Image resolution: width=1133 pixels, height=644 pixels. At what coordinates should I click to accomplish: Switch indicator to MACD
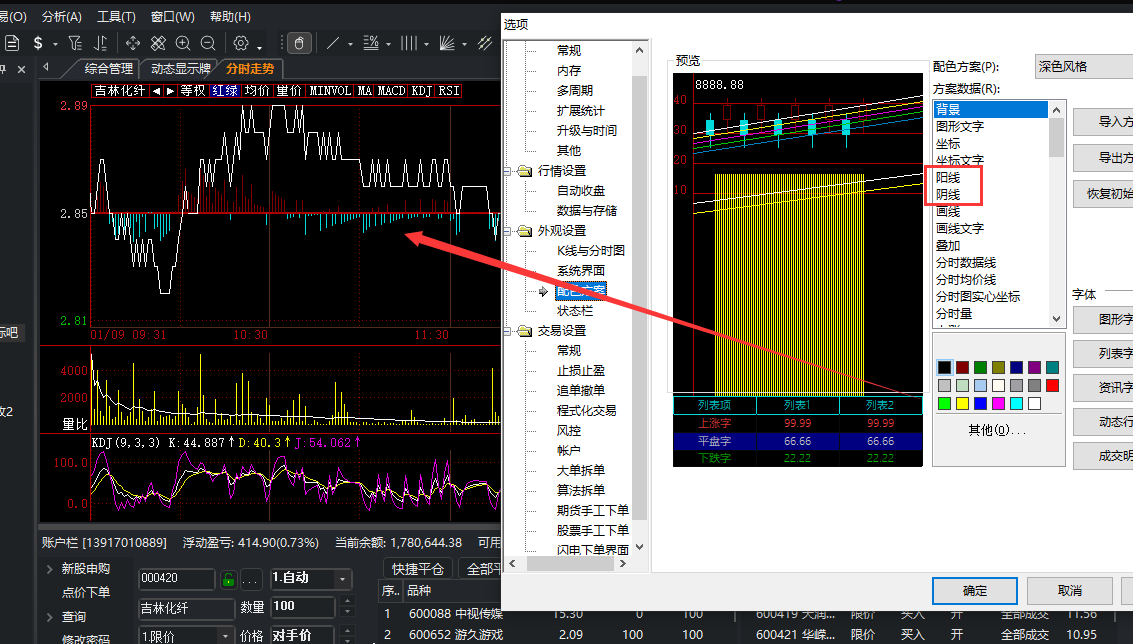[x=392, y=91]
